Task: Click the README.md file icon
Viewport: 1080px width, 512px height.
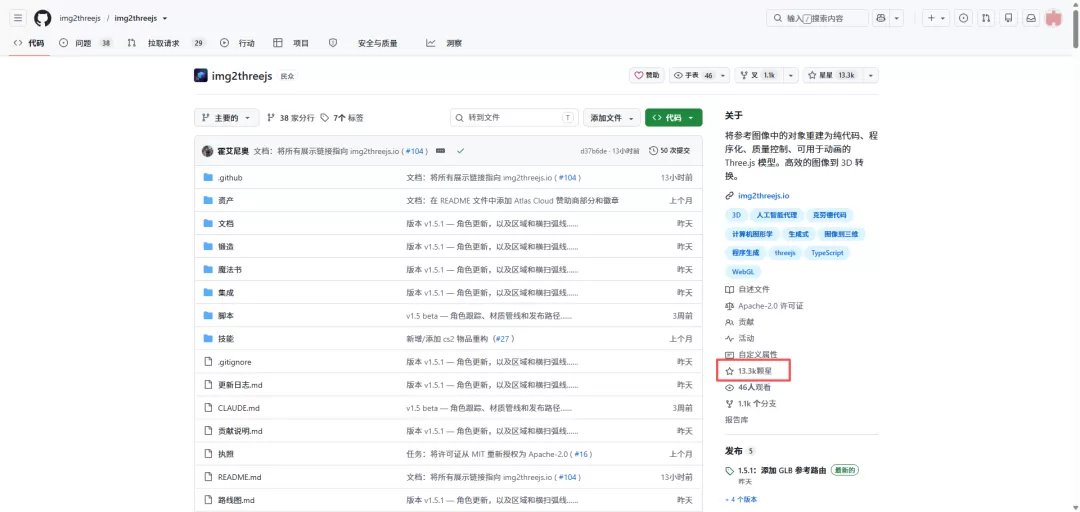Action: coord(209,477)
